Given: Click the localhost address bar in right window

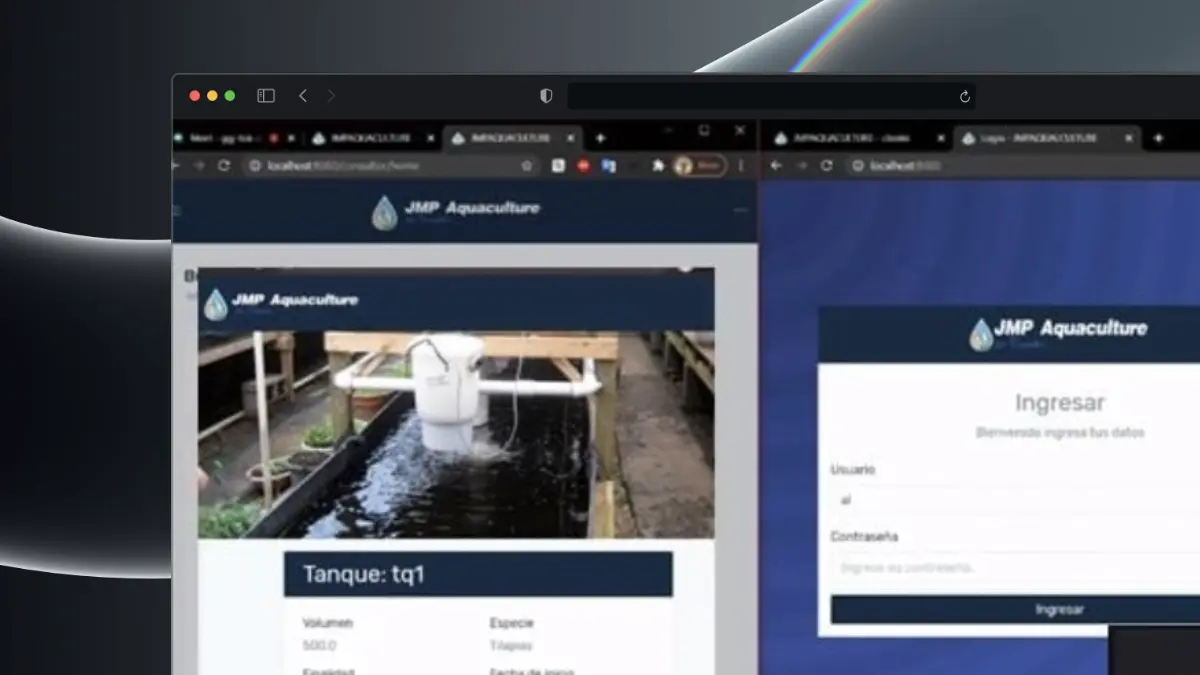Looking at the screenshot, I should pos(1020,166).
